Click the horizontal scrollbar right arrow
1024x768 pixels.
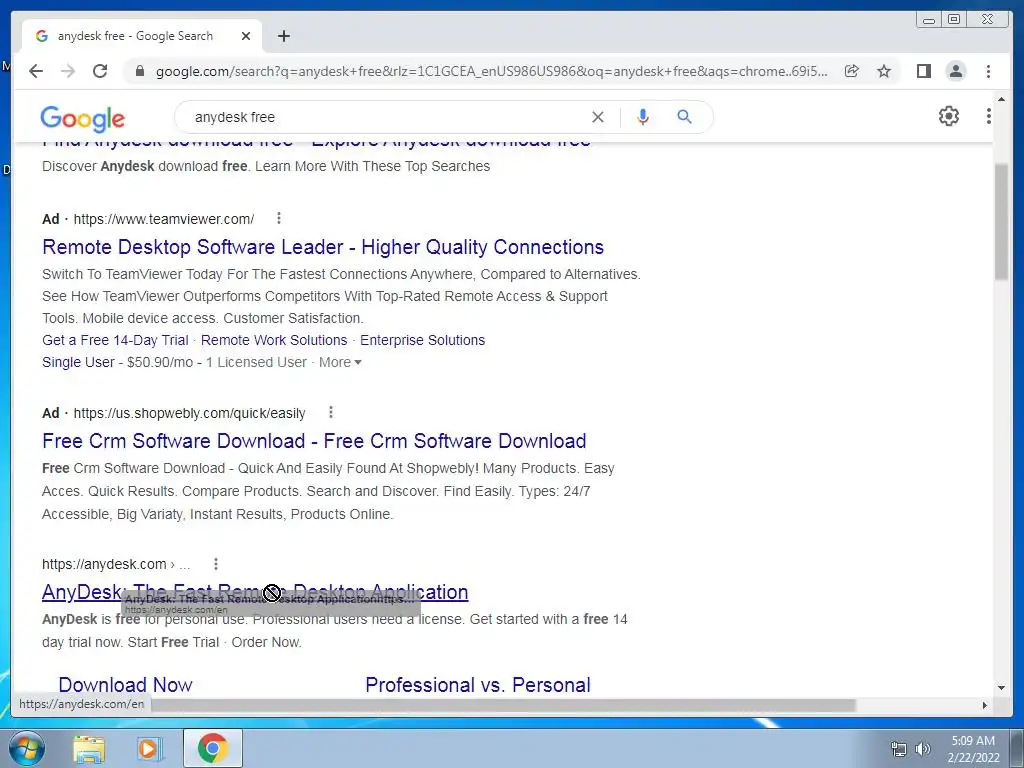985,705
